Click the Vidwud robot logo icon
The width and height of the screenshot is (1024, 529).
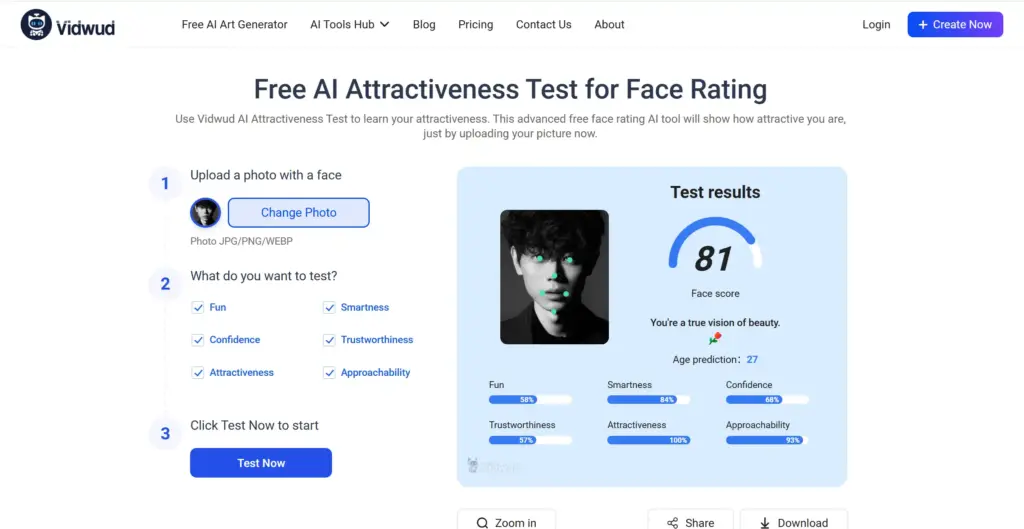(x=36, y=24)
